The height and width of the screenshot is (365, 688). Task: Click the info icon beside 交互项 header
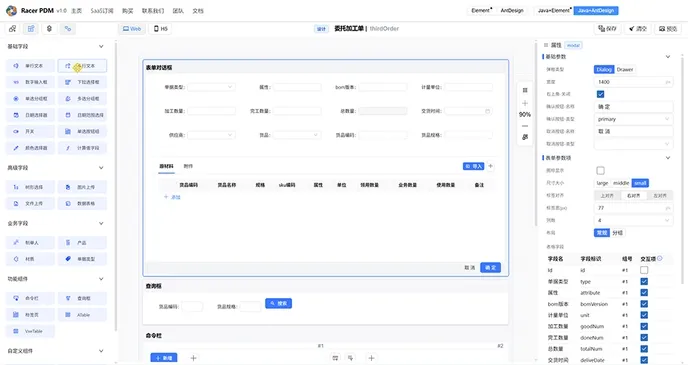click(659, 258)
